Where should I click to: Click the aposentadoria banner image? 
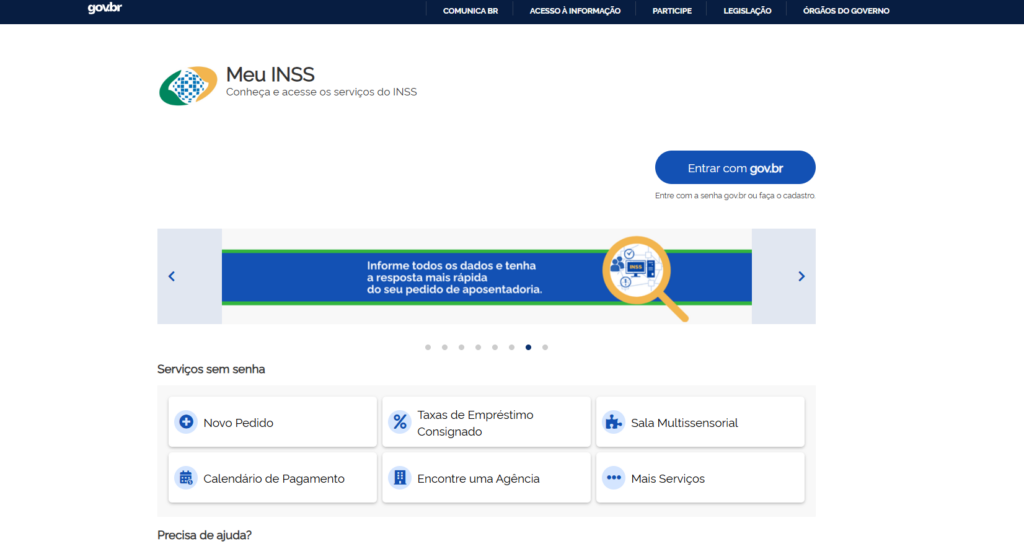point(487,277)
